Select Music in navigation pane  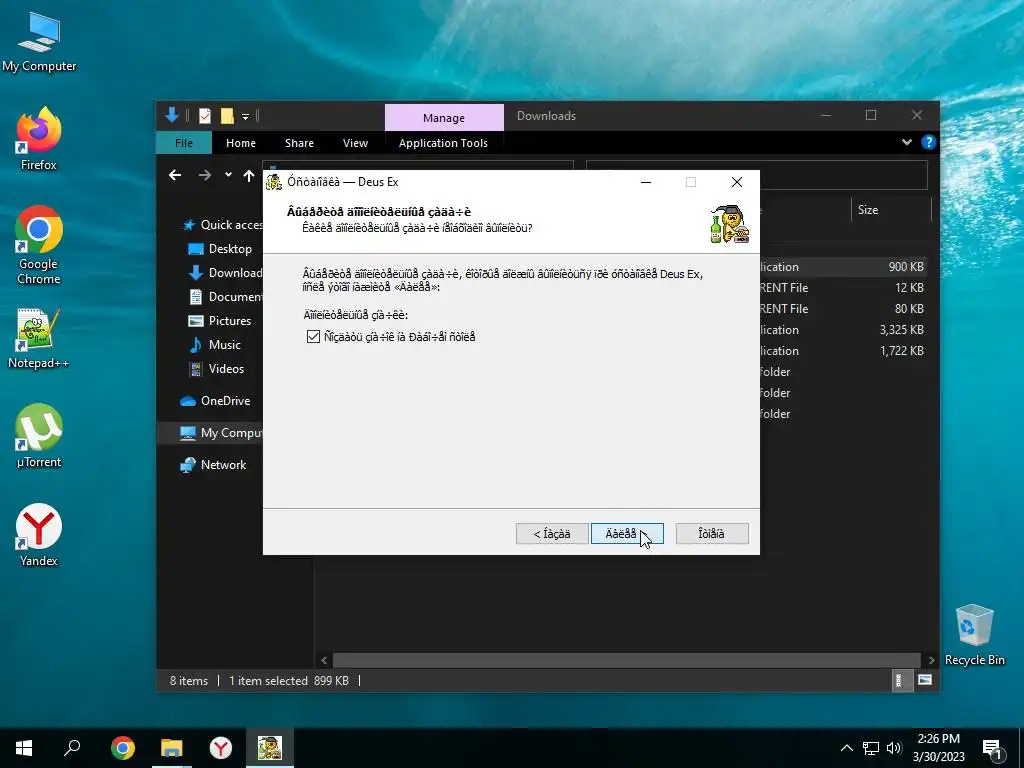pyautogui.click(x=215, y=345)
